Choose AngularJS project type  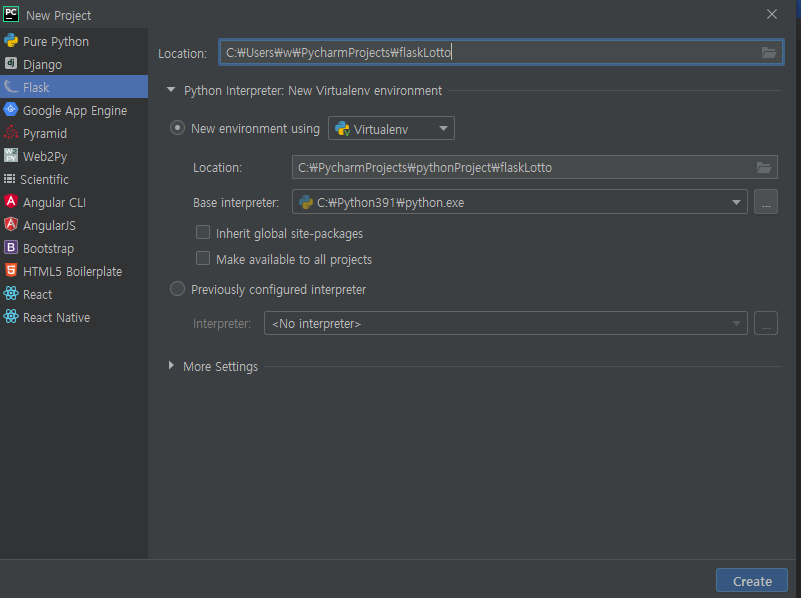pos(74,225)
